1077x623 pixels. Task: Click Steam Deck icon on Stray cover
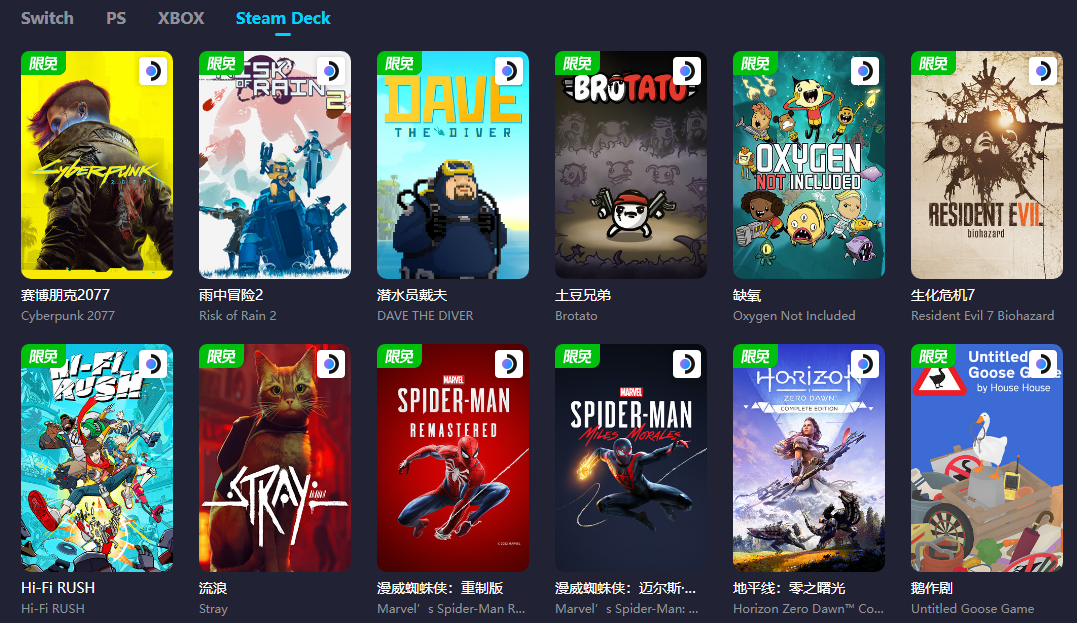click(330, 364)
